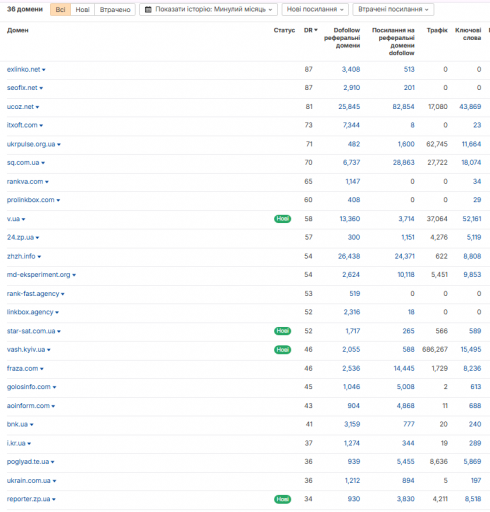The width and height of the screenshot is (490, 512).
Task: Click the 'Dofollow реферальні домени' header
Action: 342,38
